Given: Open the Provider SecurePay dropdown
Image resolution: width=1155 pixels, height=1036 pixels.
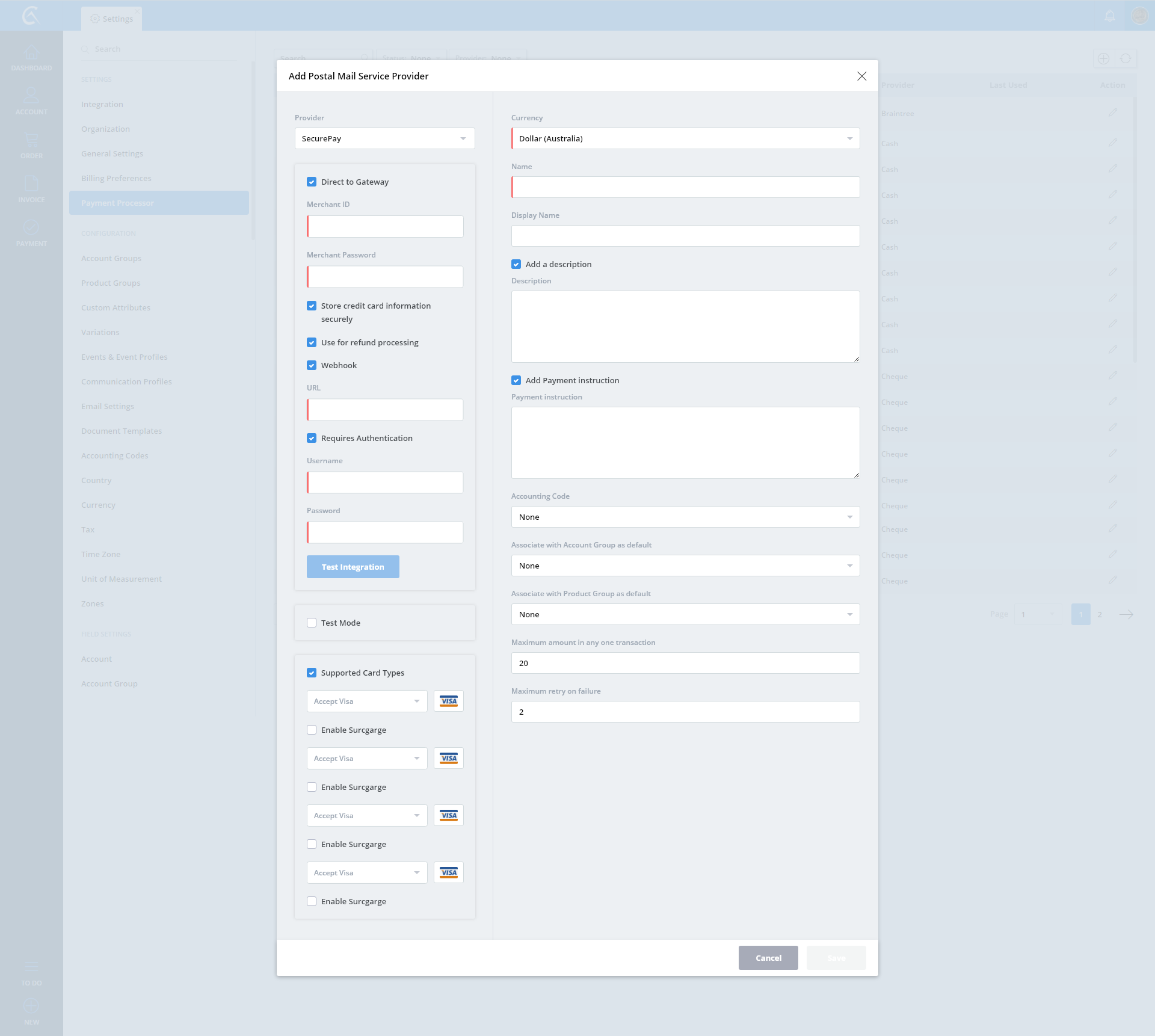Looking at the screenshot, I should point(384,138).
